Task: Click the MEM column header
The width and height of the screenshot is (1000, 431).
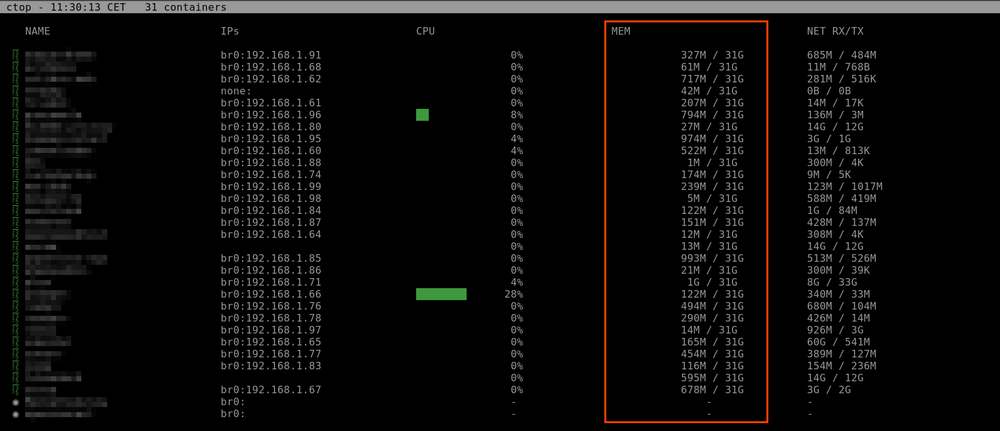Action: point(621,31)
